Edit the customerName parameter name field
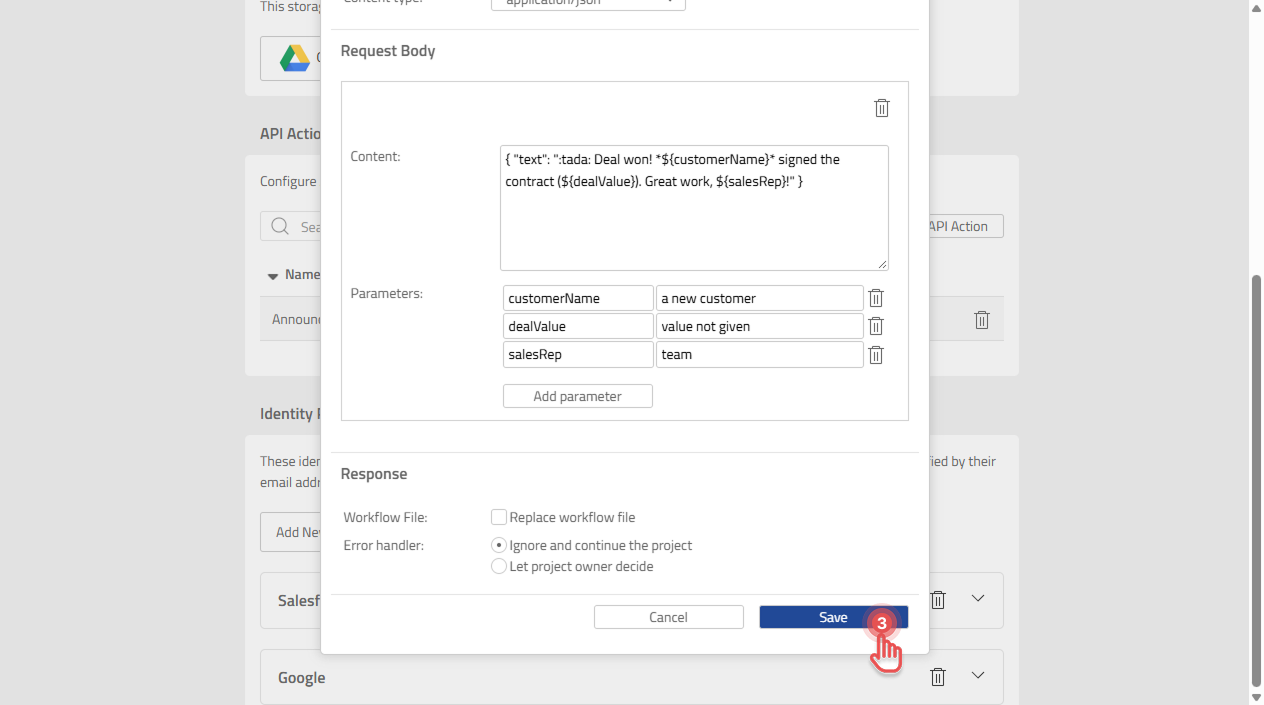 (578, 298)
